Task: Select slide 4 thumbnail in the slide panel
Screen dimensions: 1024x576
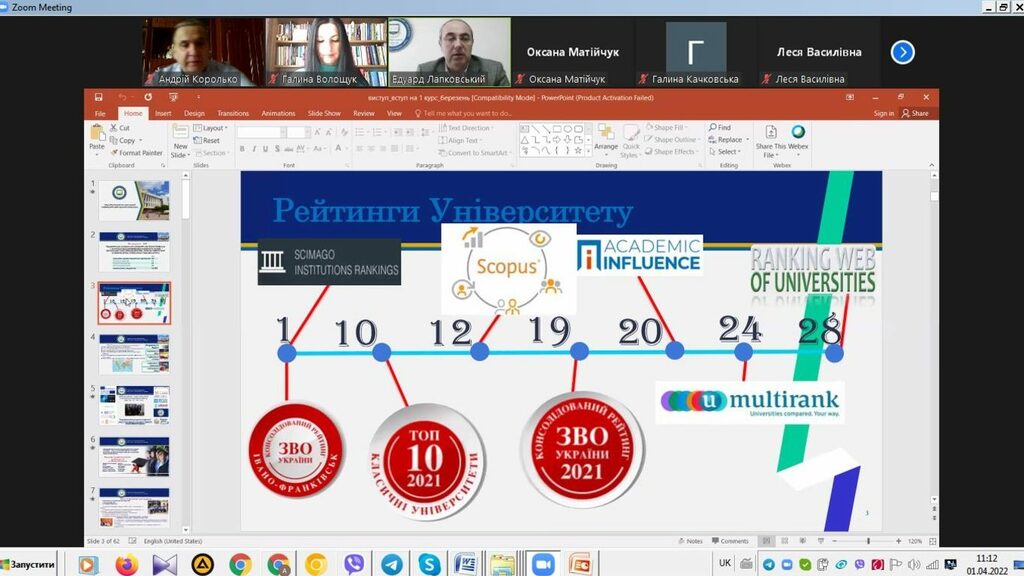Action: click(x=134, y=354)
